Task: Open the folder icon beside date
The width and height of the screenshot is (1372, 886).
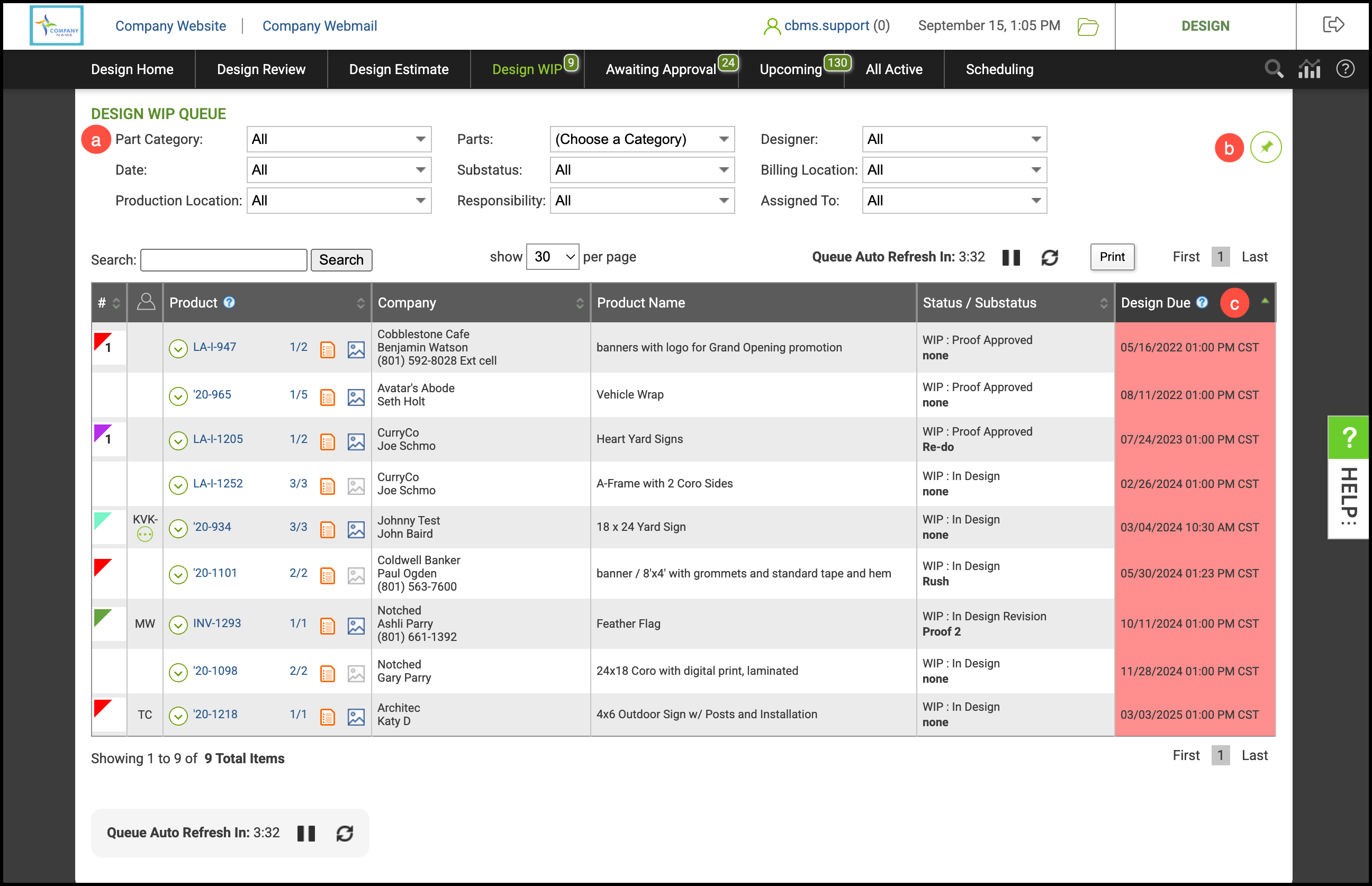Action: (1087, 26)
